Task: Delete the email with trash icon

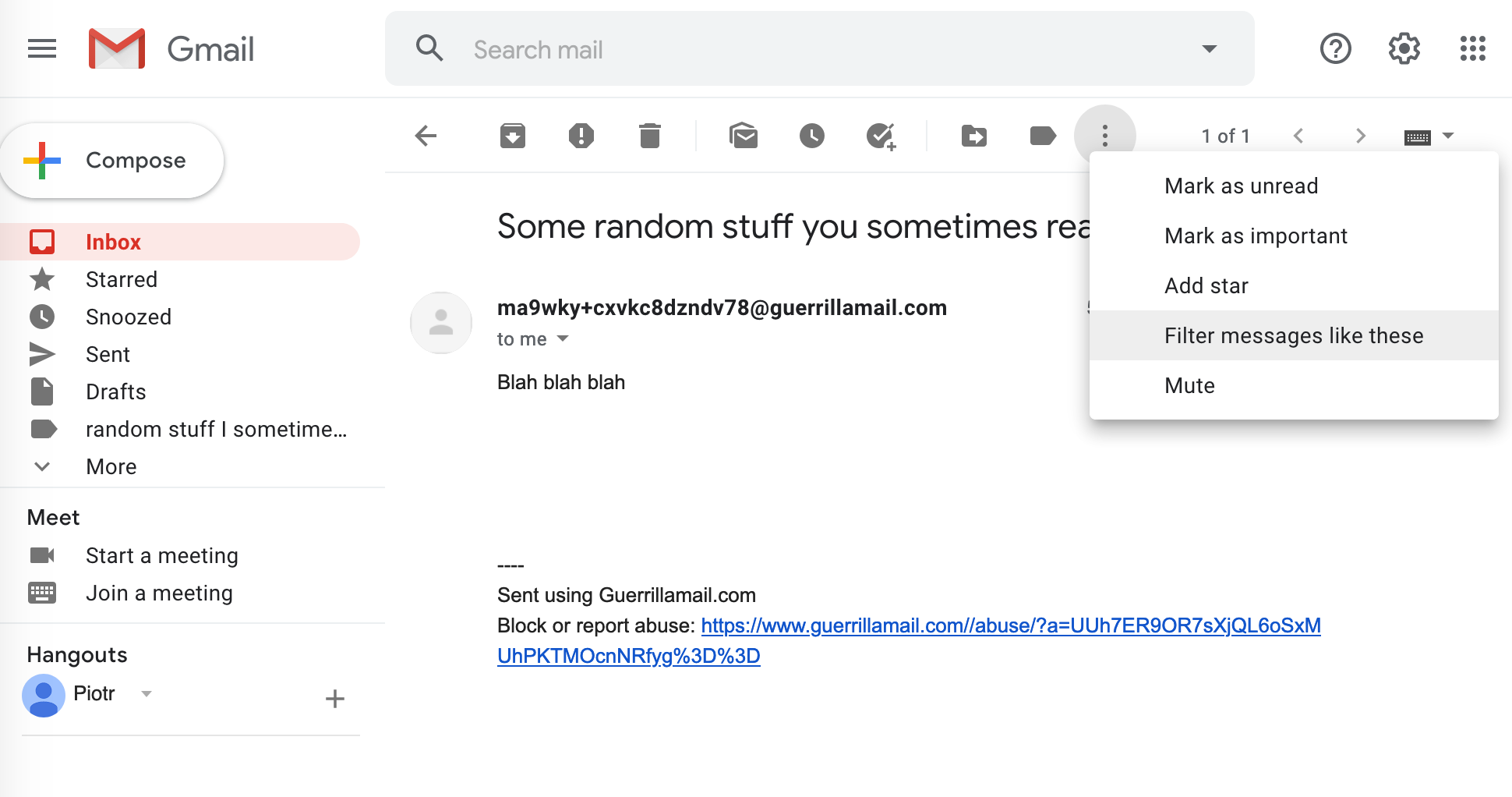Action: 649,136
